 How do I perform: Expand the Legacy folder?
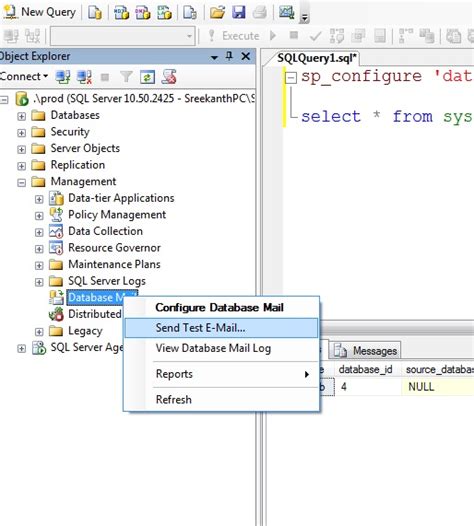39,332
